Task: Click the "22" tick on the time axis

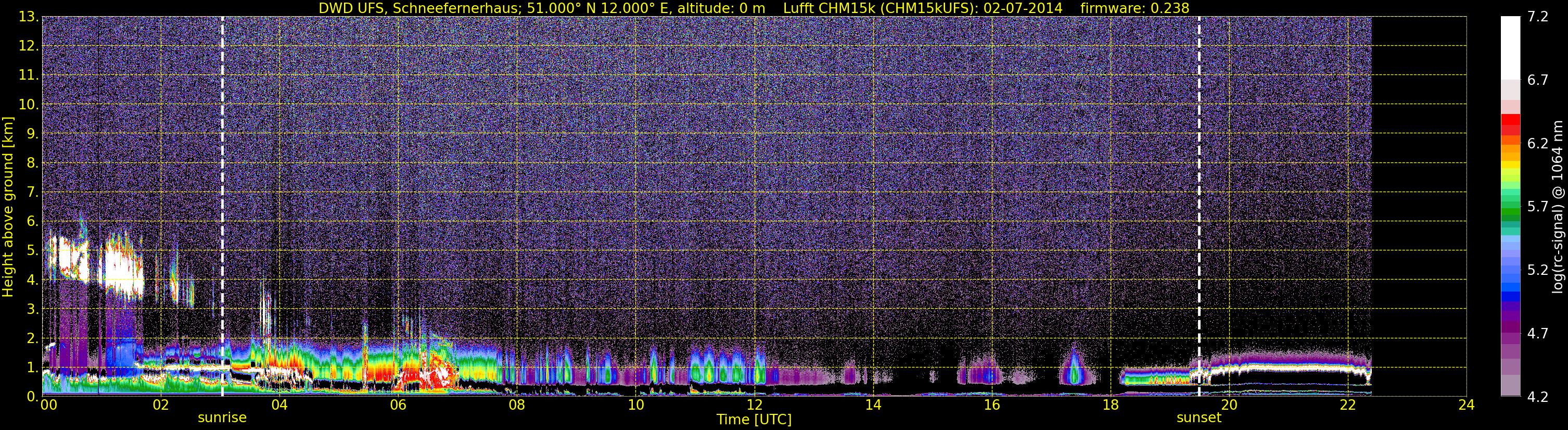Action: click(1348, 405)
